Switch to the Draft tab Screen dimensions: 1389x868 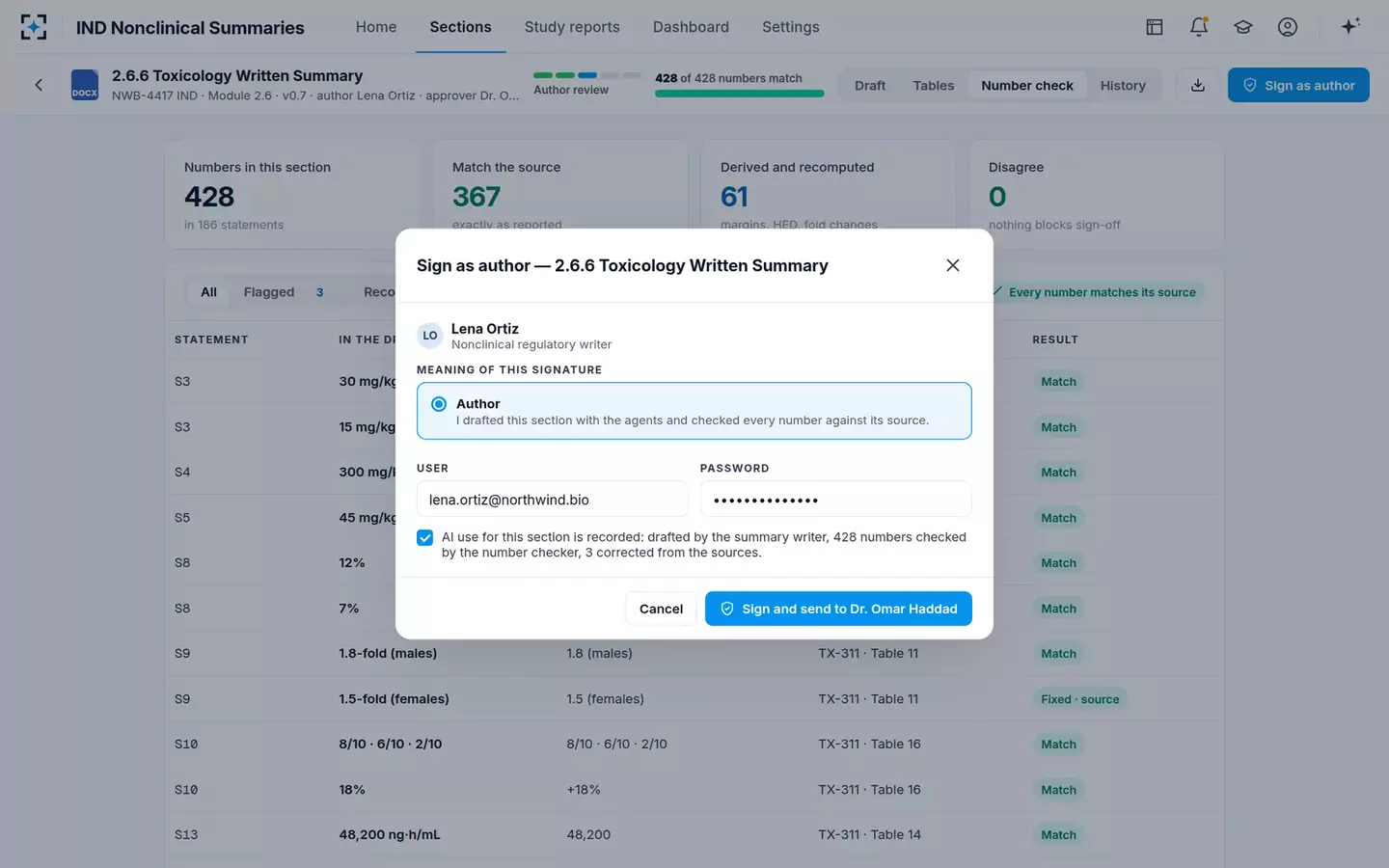[870, 85]
